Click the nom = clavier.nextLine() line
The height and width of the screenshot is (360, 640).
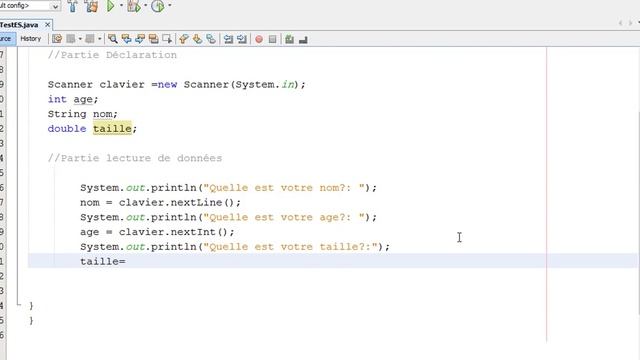(160, 202)
